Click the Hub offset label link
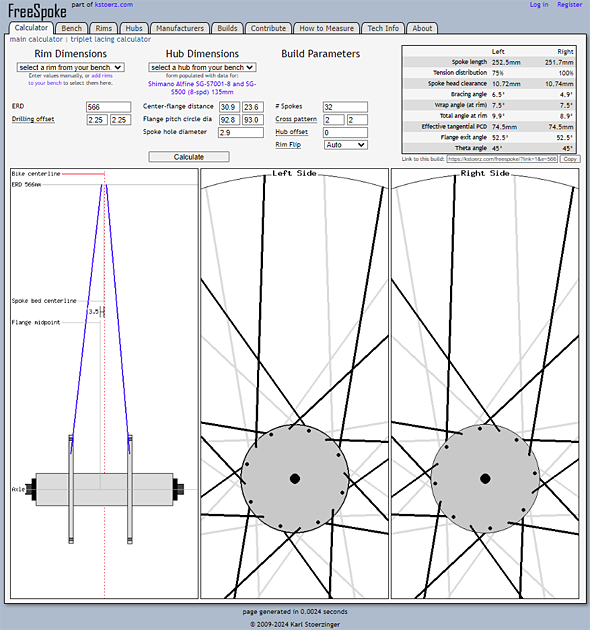Screen dimensions: 590x630 (291, 132)
